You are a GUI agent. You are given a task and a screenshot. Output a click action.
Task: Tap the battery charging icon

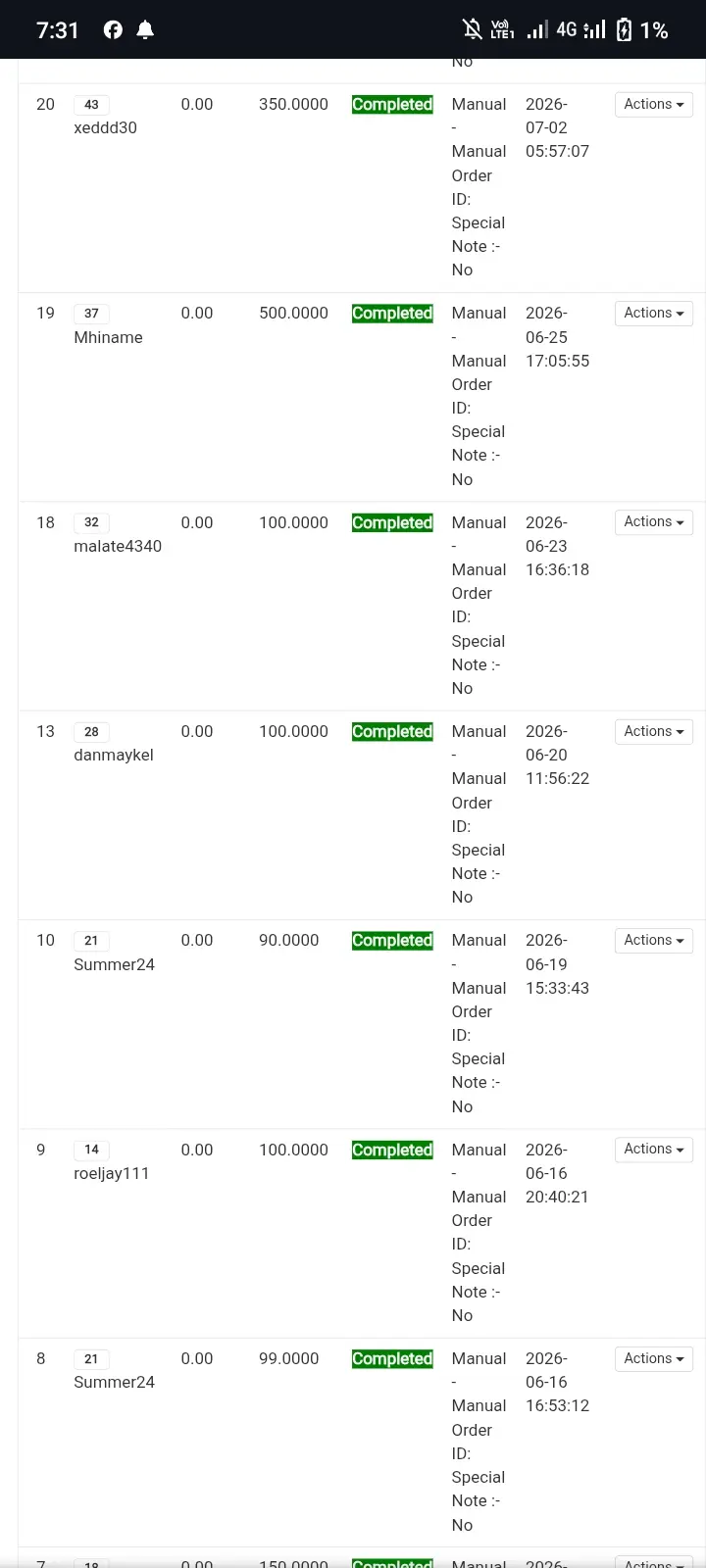pyautogui.click(x=624, y=30)
